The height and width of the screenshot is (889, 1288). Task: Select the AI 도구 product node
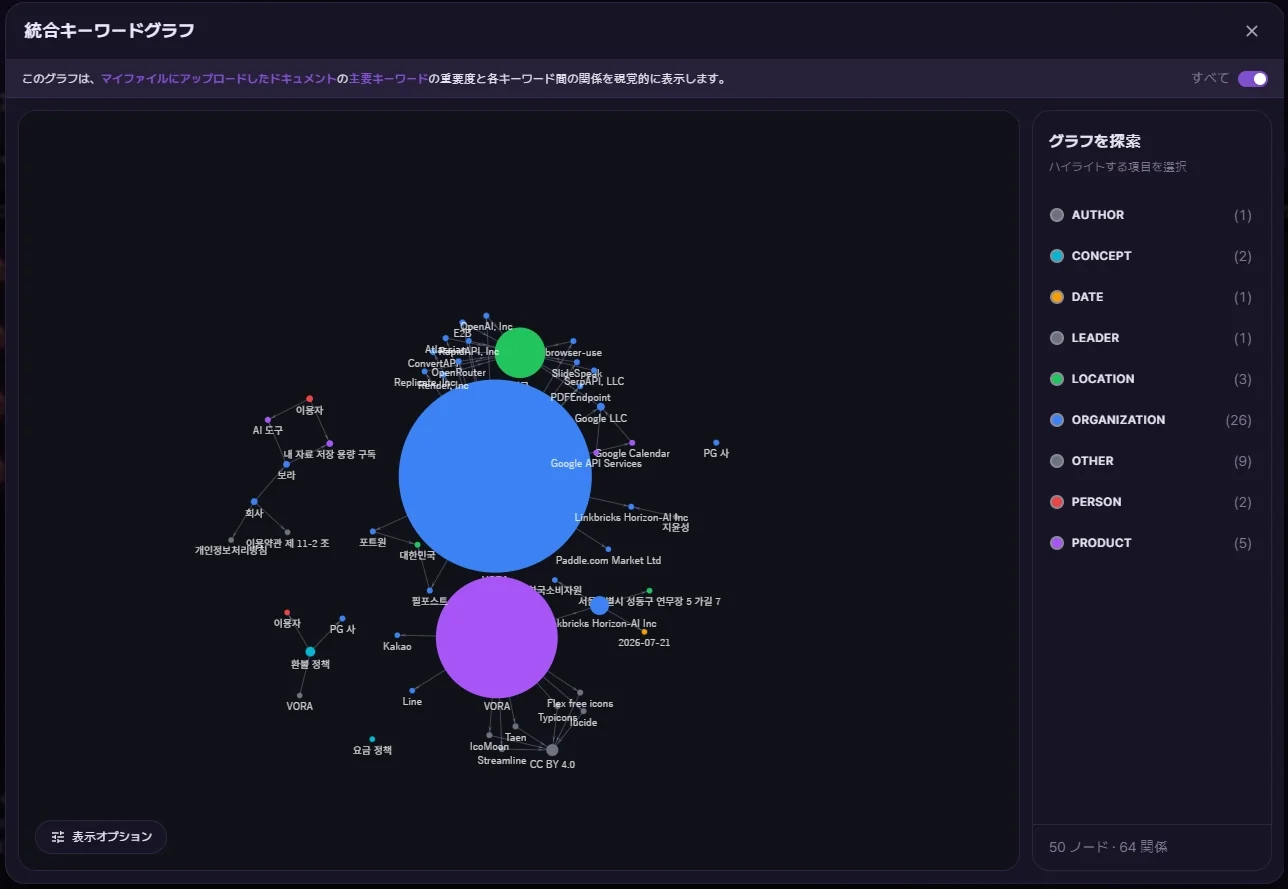pyautogui.click(x=268, y=420)
